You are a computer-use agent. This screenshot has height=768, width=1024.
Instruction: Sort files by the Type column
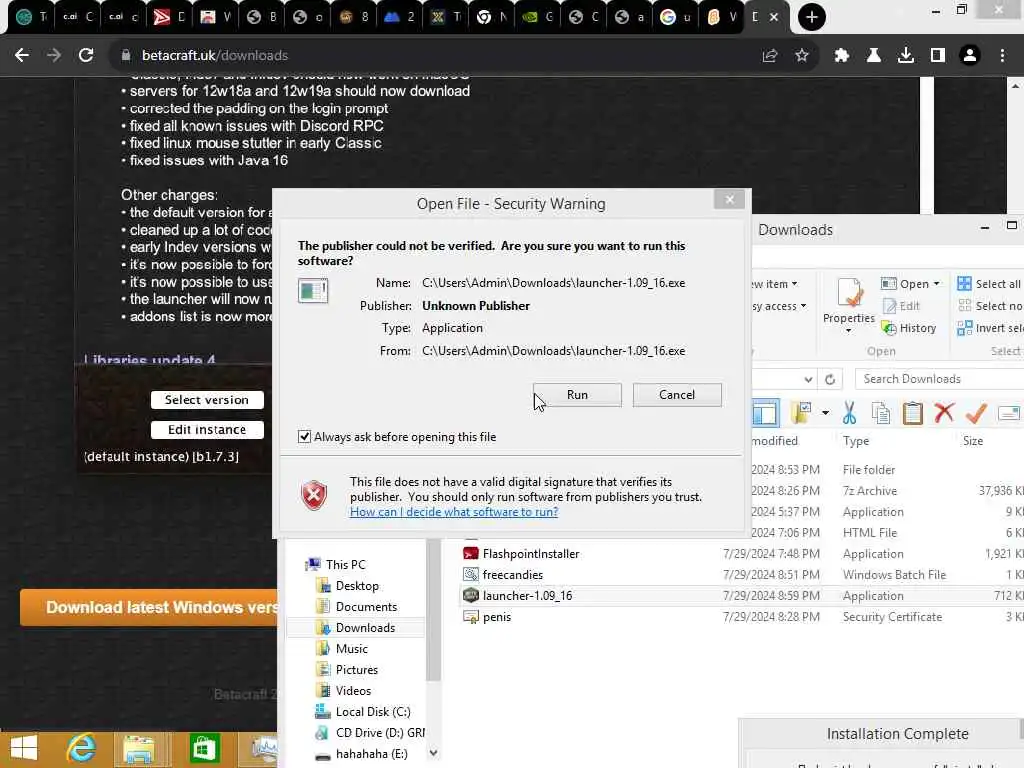point(856,441)
